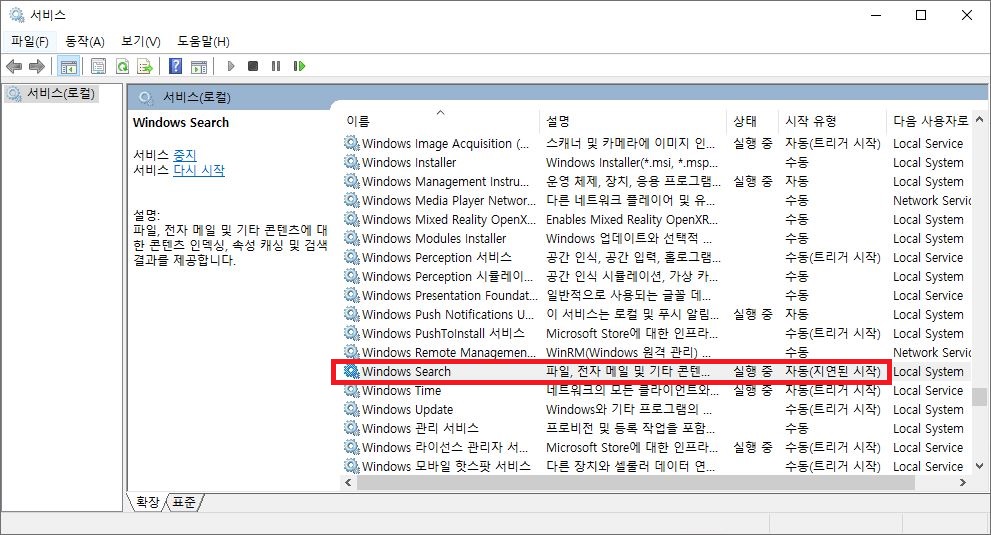Select Windows 모바일 핫스팟 서비스 name
This screenshot has height=535, width=991.
click(446, 466)
